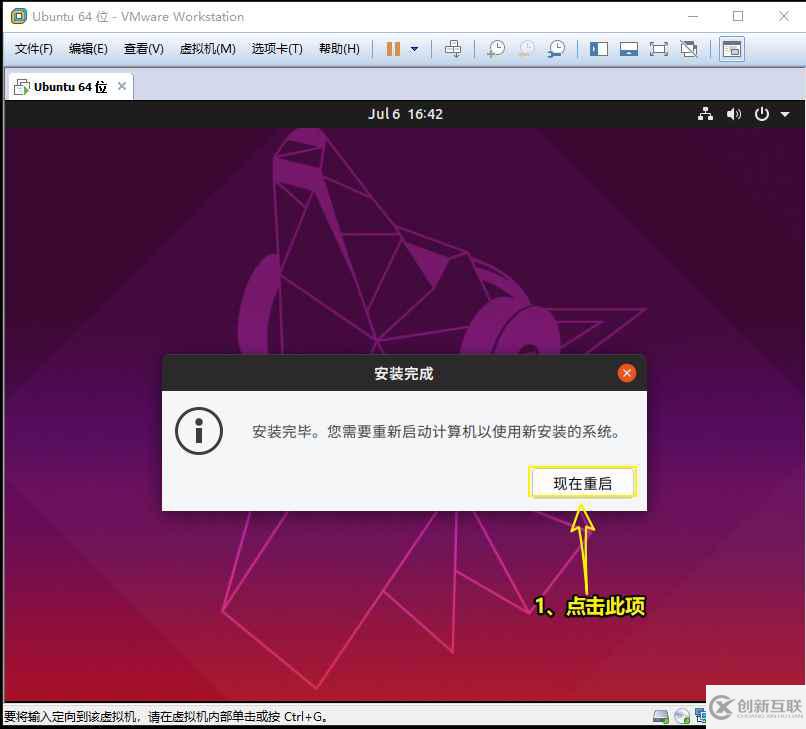Click the console view toolbar icon
806x729 pixels.
click(732, 49)
